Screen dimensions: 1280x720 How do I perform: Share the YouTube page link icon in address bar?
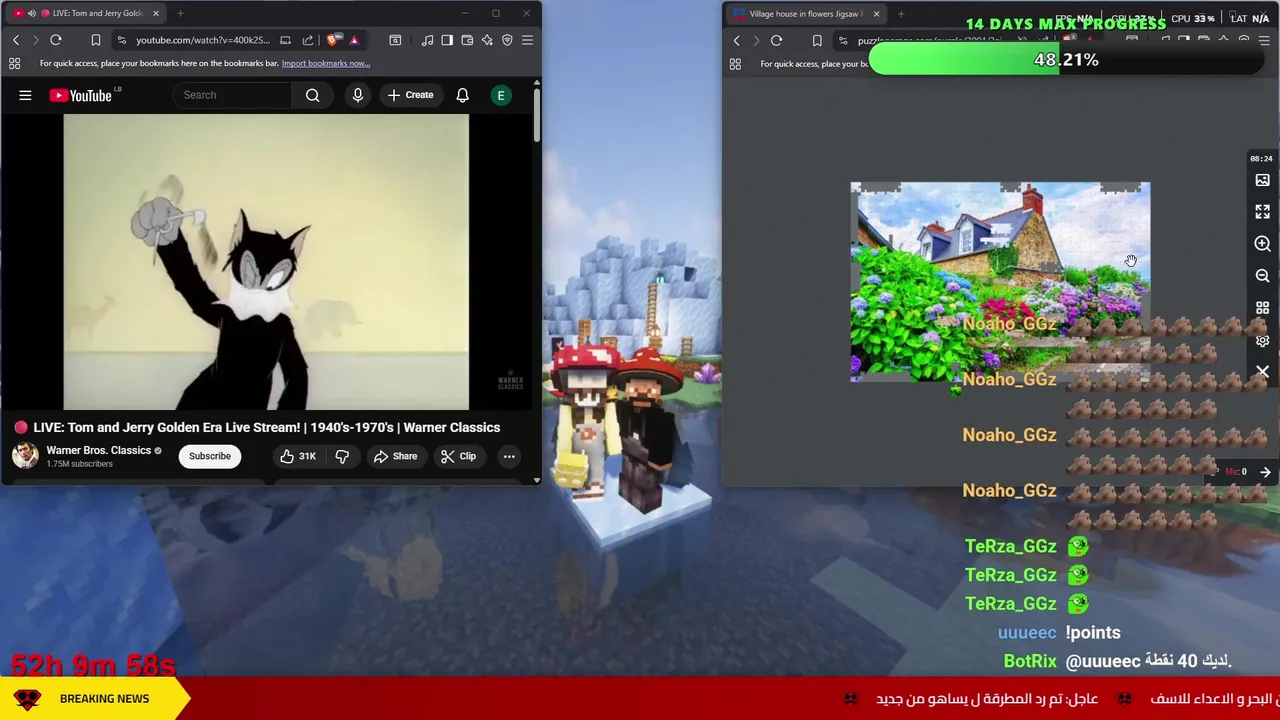[x=308, y=40]
